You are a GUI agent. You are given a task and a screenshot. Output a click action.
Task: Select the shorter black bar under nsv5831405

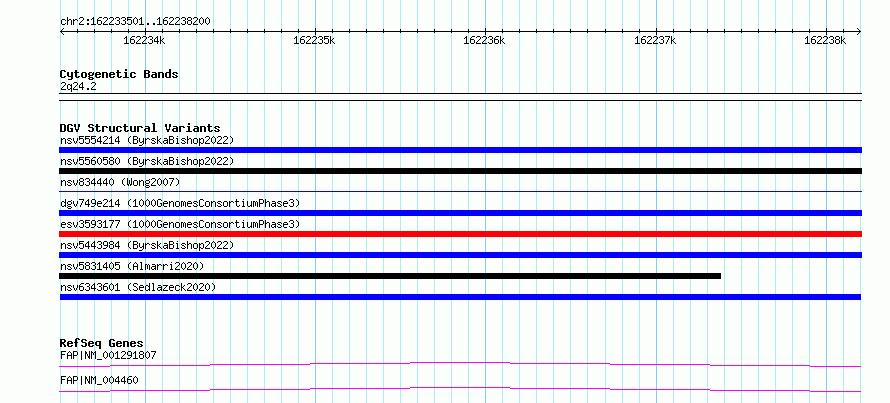click(x=390, y=276)
